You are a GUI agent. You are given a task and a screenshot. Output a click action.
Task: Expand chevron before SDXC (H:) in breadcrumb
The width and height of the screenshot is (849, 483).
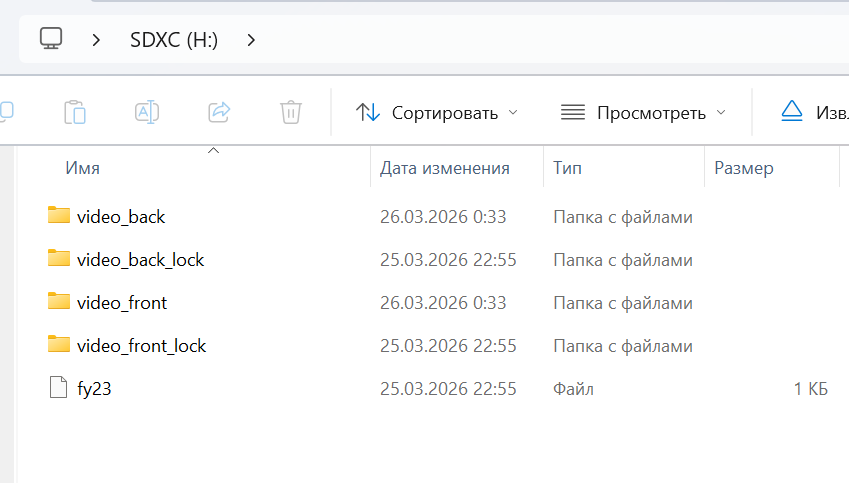click(97, 40)
